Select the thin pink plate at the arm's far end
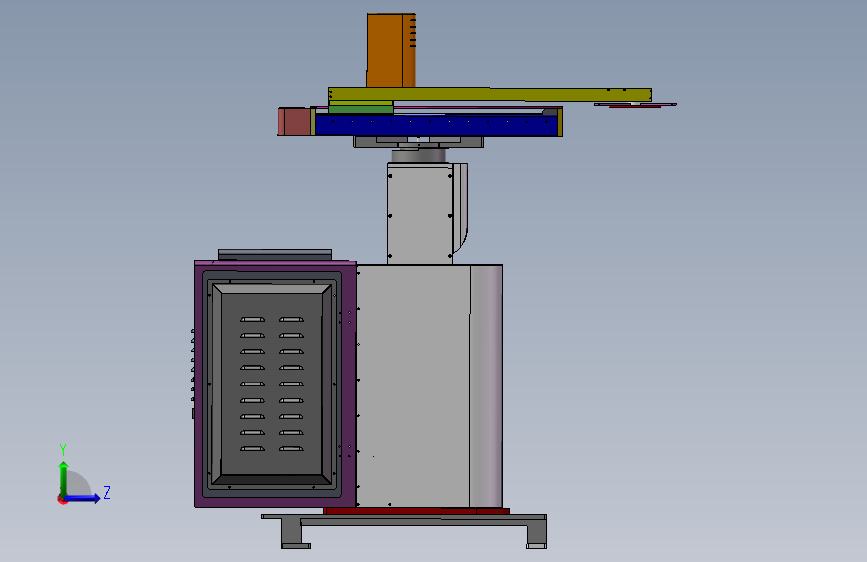The width and height of the screenshot is (867, 562). coord(635,105)
